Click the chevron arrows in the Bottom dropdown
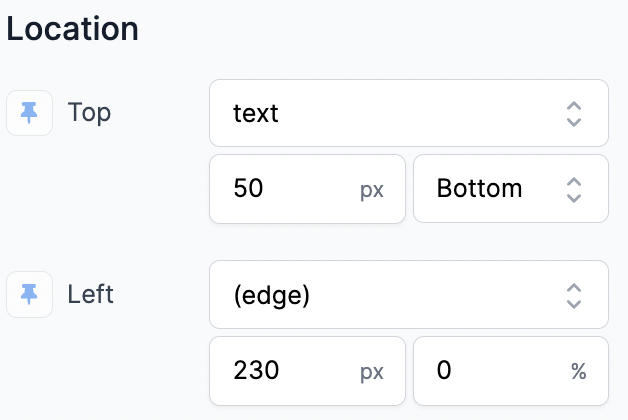Screen dimensions: 628x420 (574, 190)
